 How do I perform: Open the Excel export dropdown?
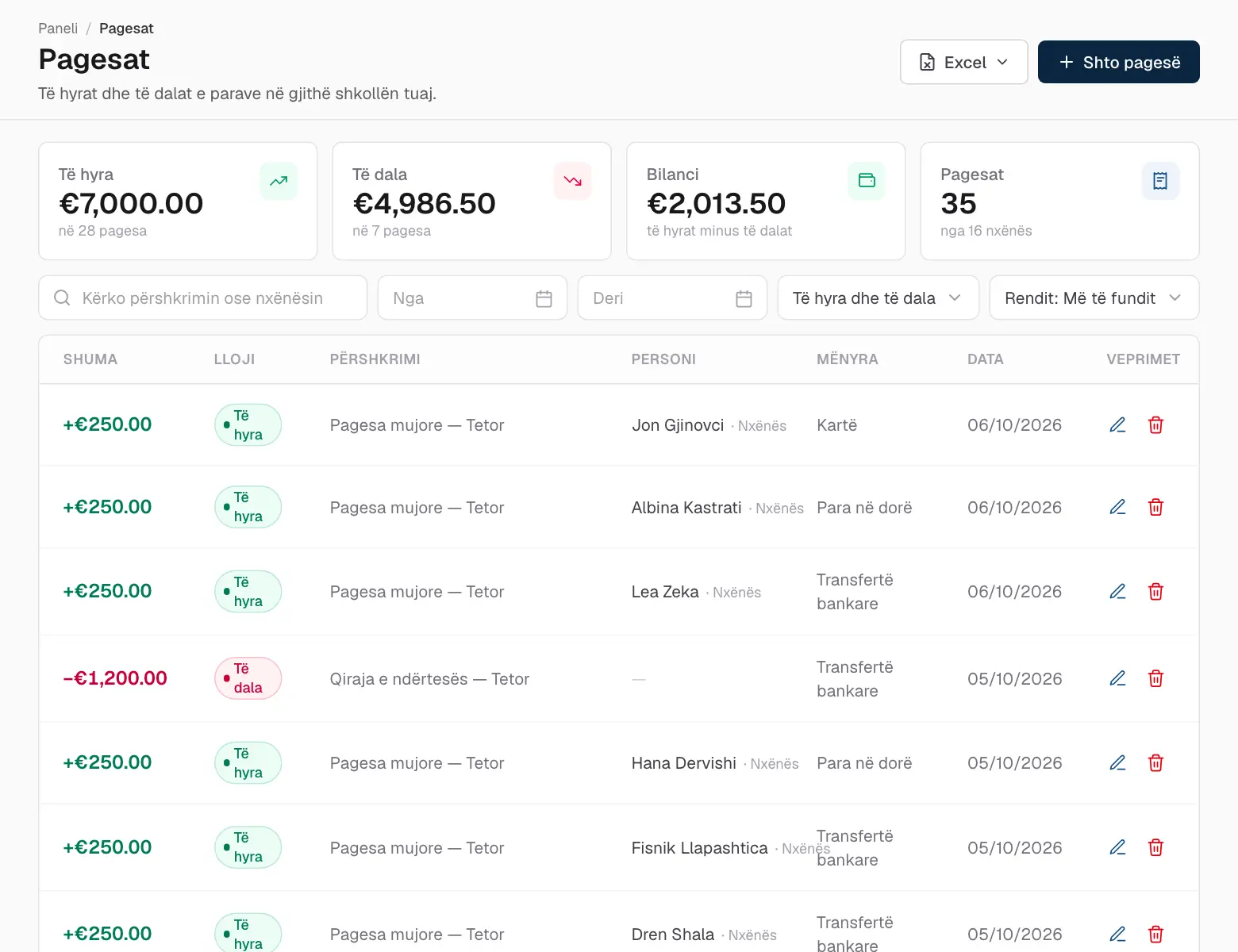964,62
